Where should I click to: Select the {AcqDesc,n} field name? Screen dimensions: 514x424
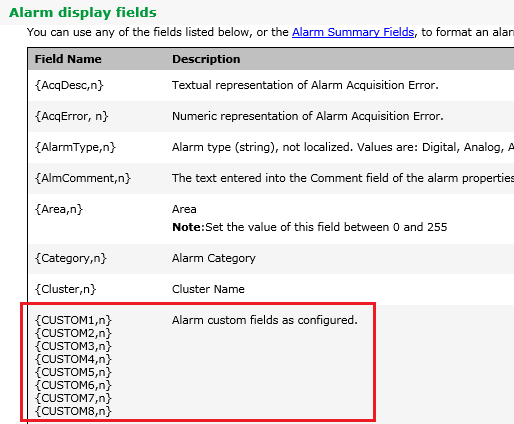point(69,85)
